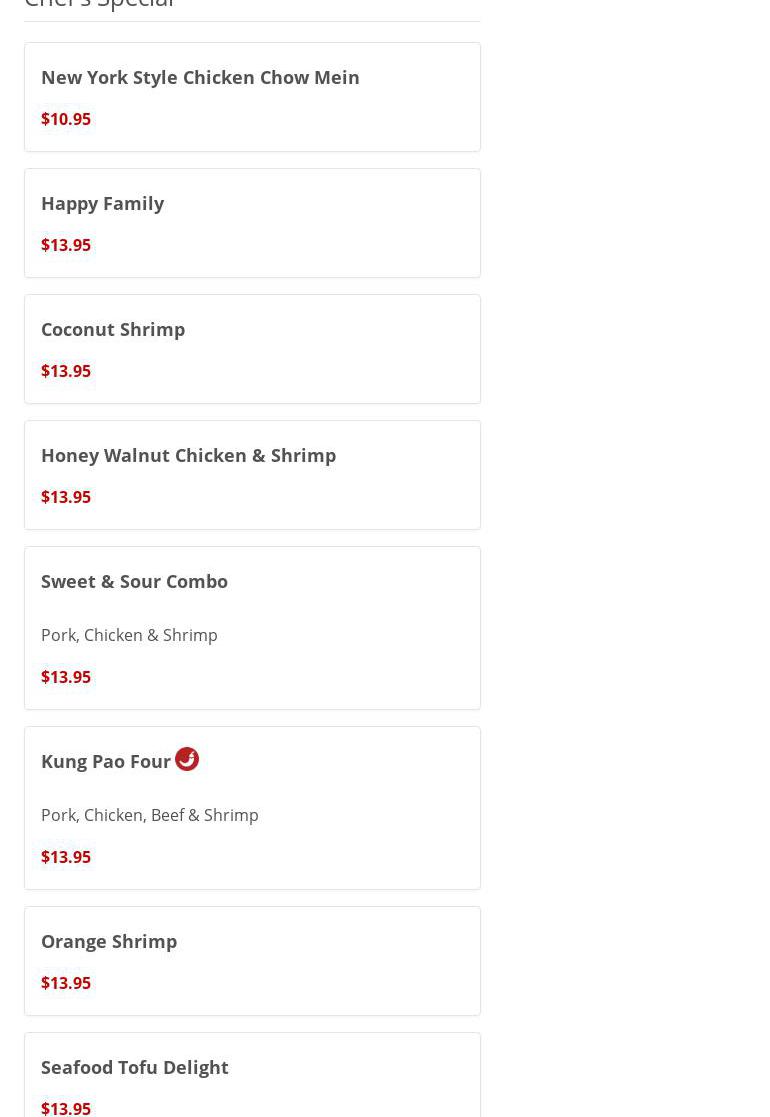Select the Happy Family menu item
Image resolution: width=770 pixels, height=1117 pixels.
click(x=102, y=203)
